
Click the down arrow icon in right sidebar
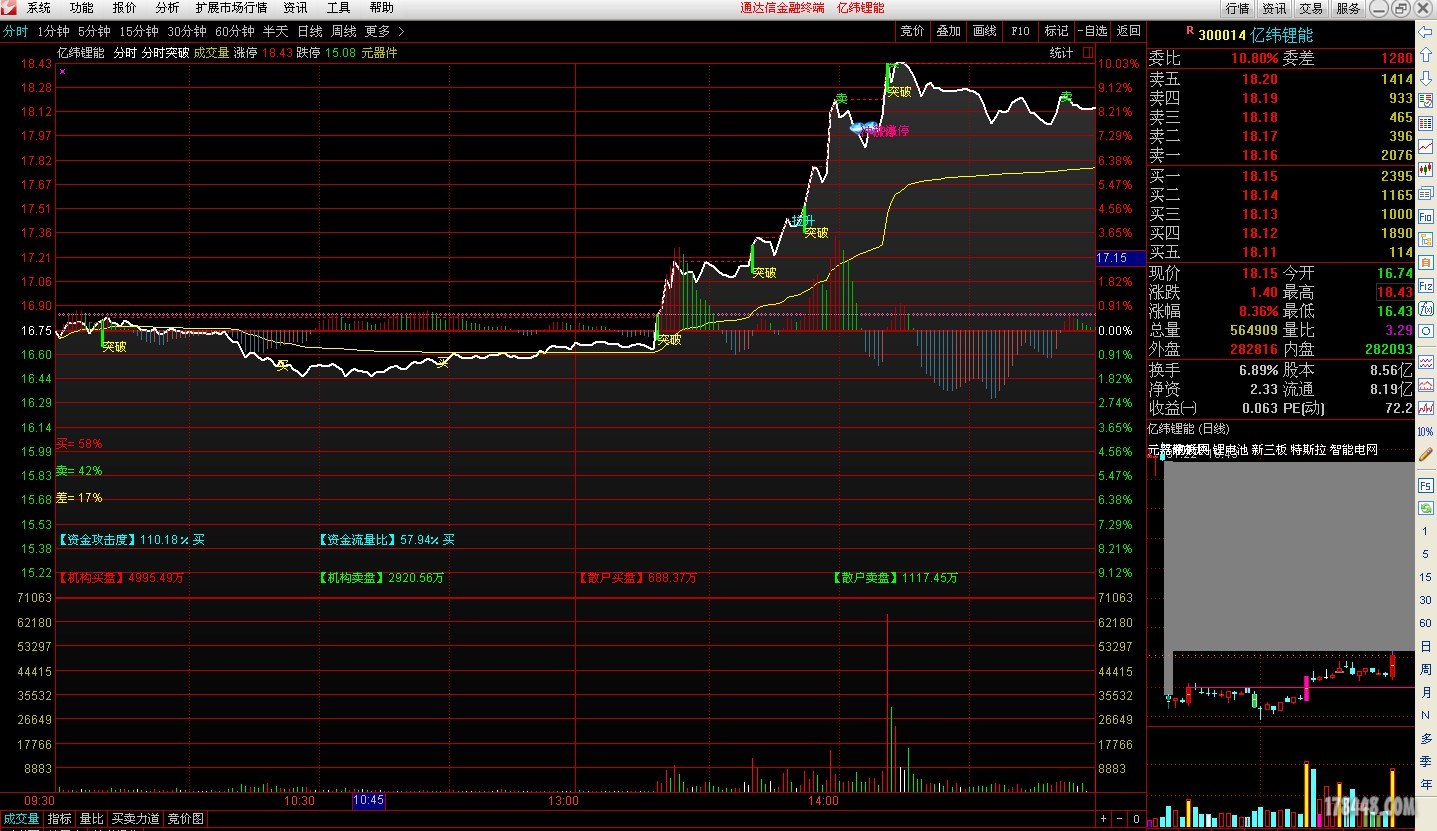click(x=1426, y=78)
